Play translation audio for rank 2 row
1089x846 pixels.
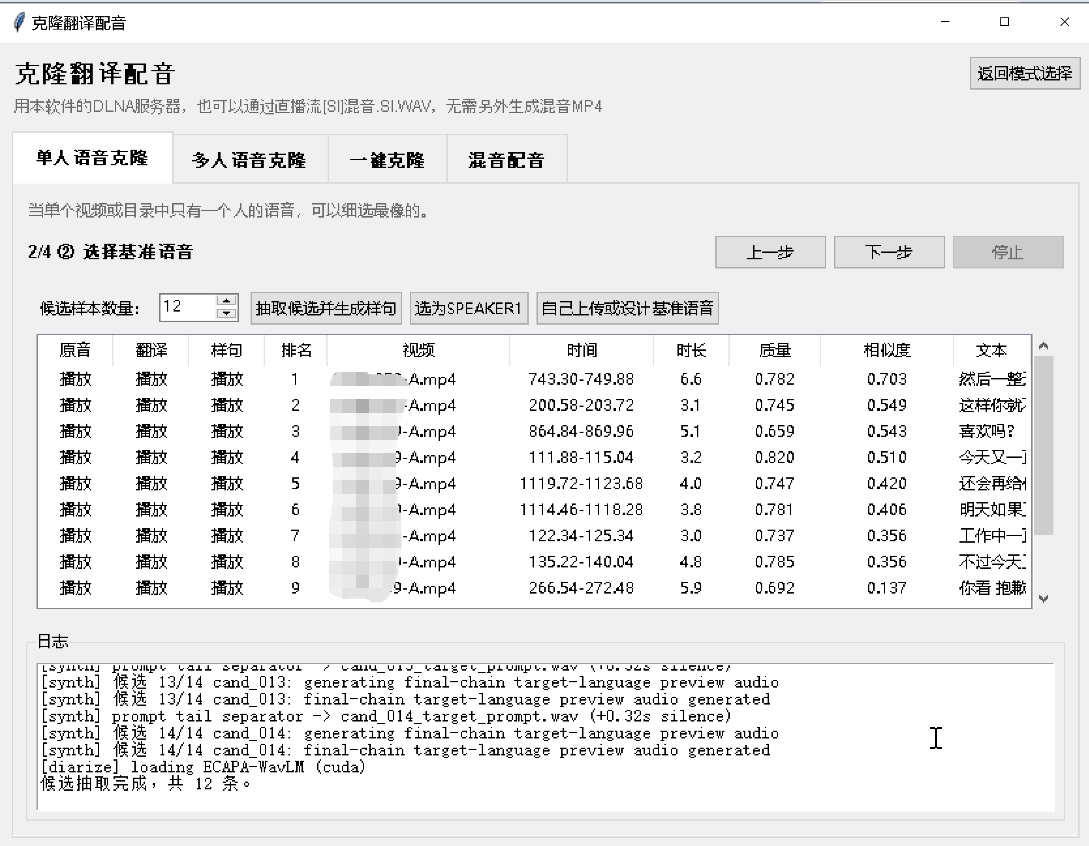pyautogui.click(x=151, y=405)
